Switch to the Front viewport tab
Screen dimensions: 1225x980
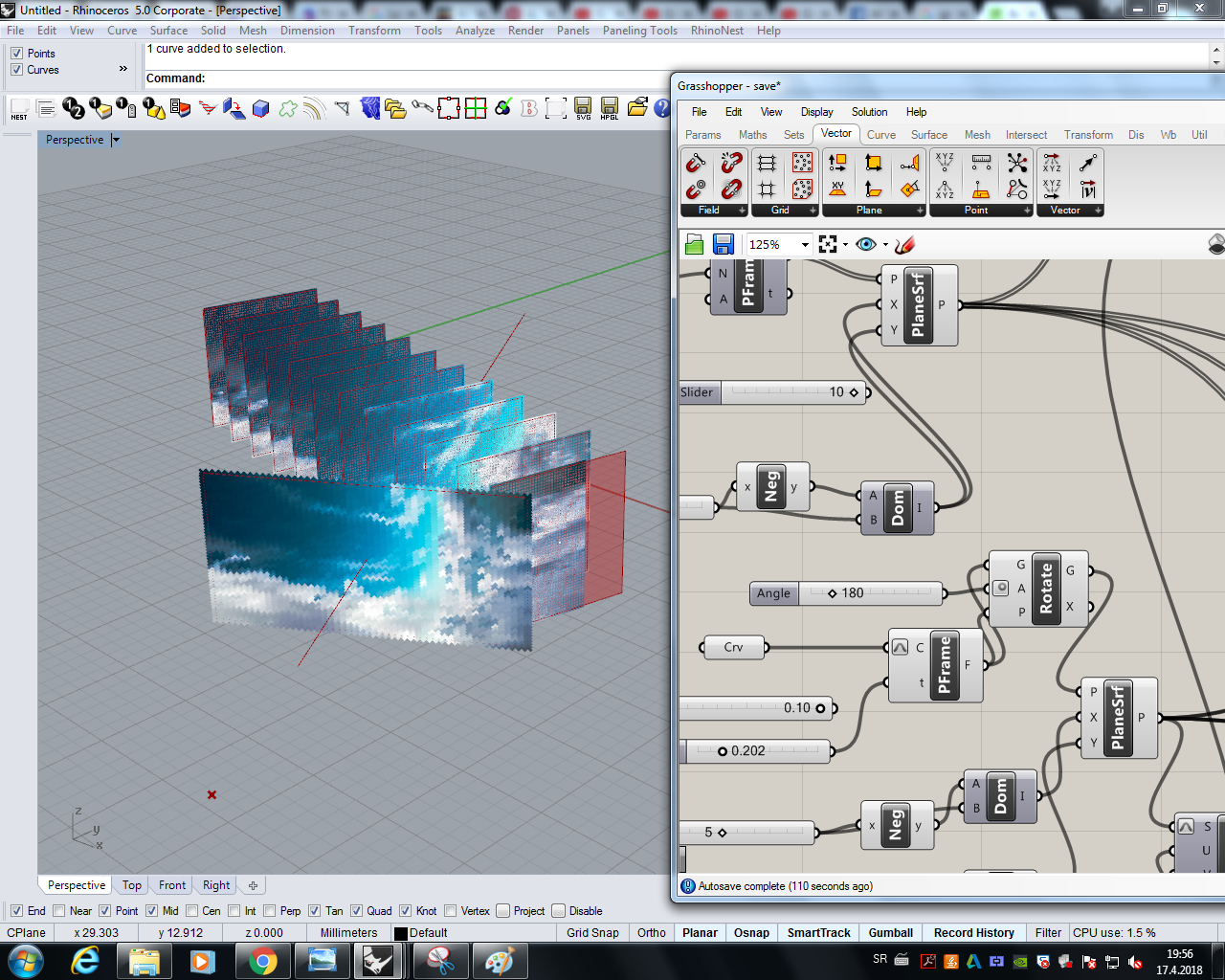pos(172,885)
